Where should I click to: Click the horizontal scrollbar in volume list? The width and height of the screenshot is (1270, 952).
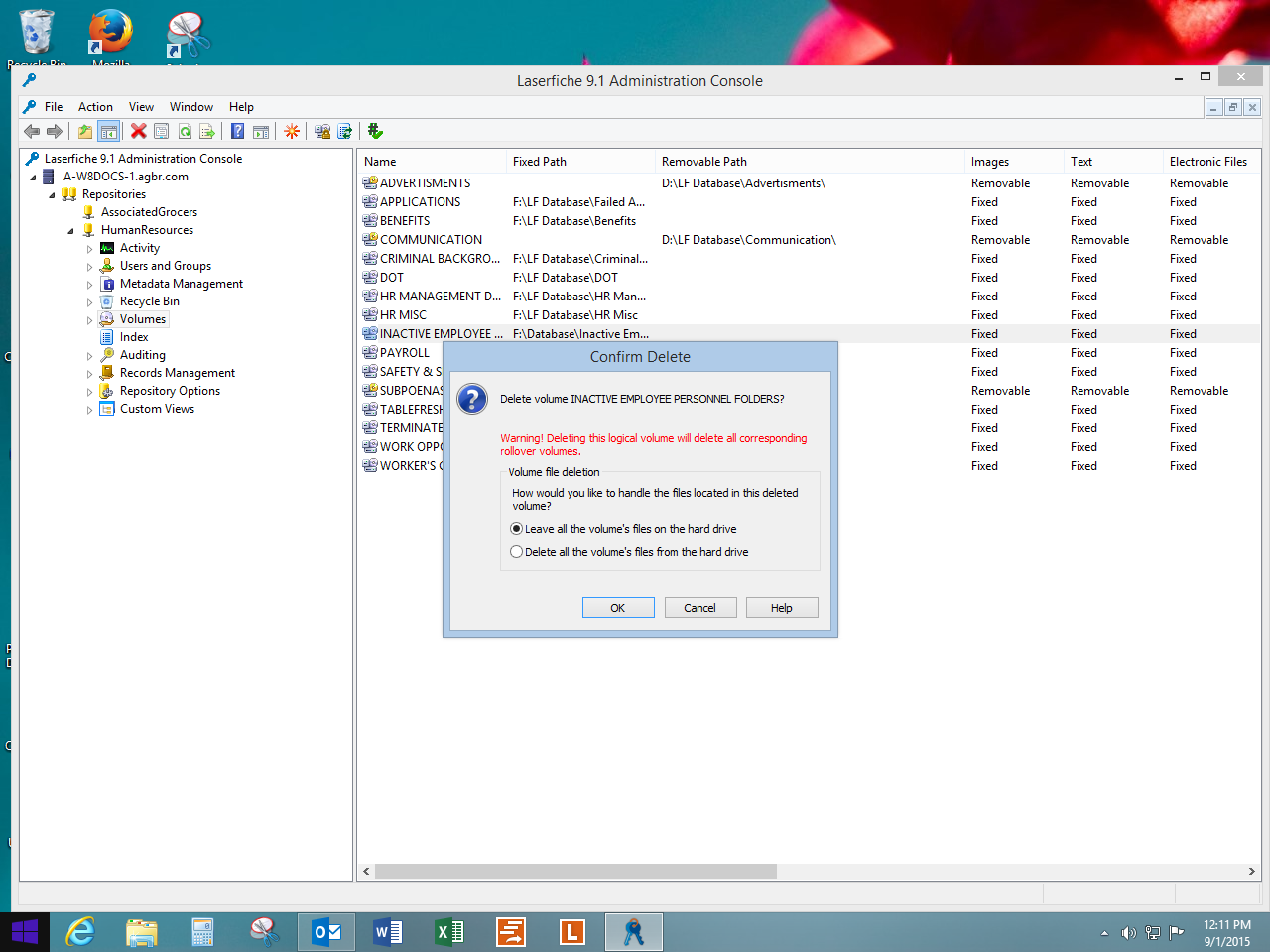575,871
